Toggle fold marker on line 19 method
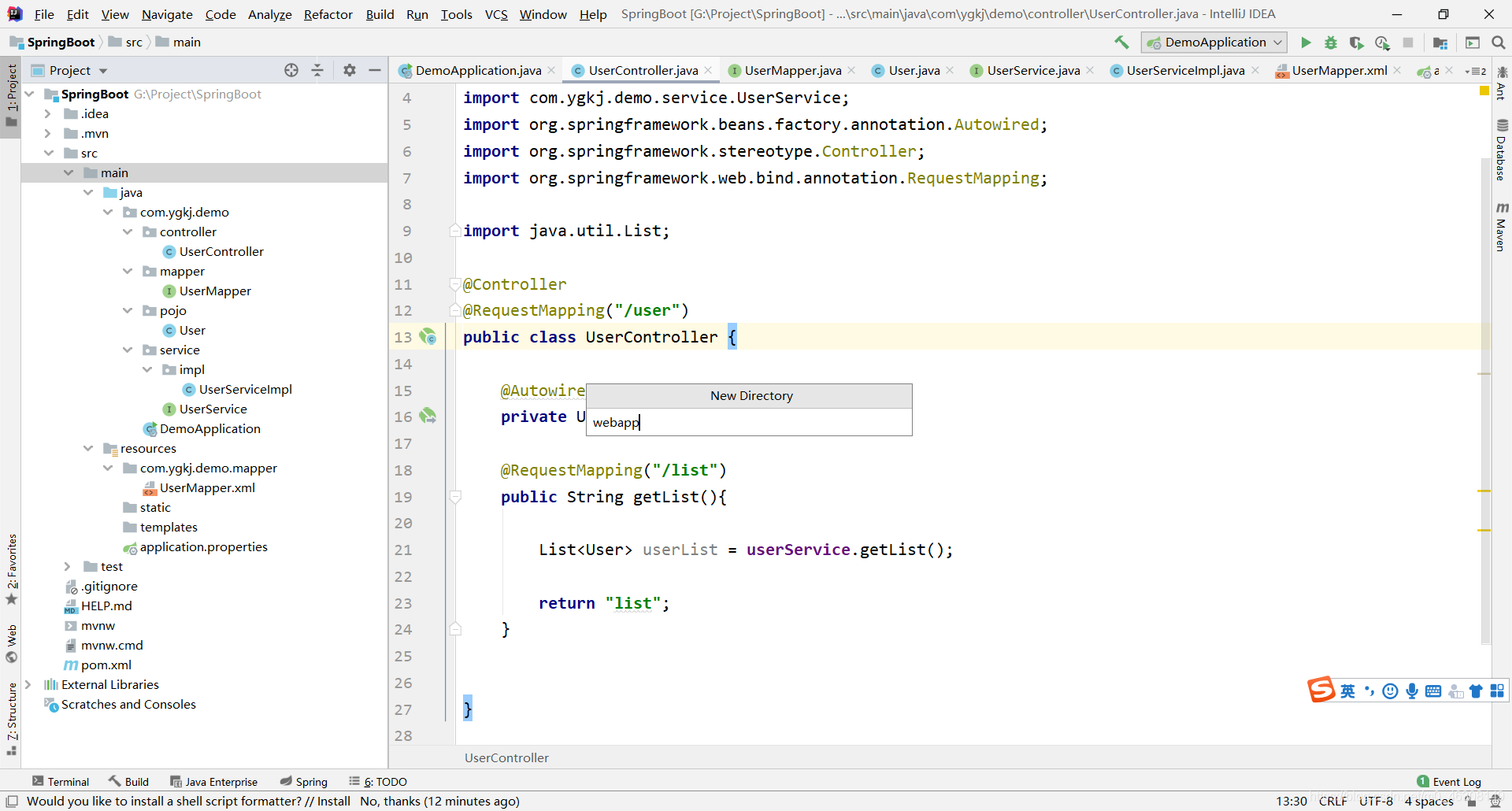This screenshot has width=1512, height=811. tap(454, 497)
